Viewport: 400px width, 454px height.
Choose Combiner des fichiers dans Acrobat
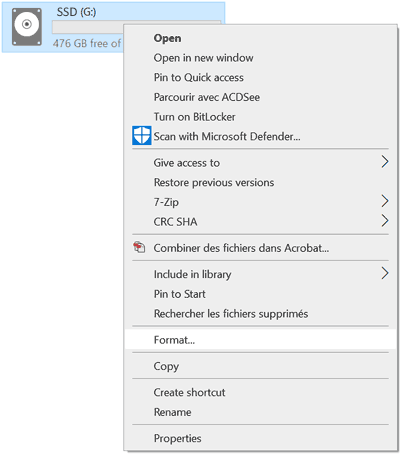260,248
